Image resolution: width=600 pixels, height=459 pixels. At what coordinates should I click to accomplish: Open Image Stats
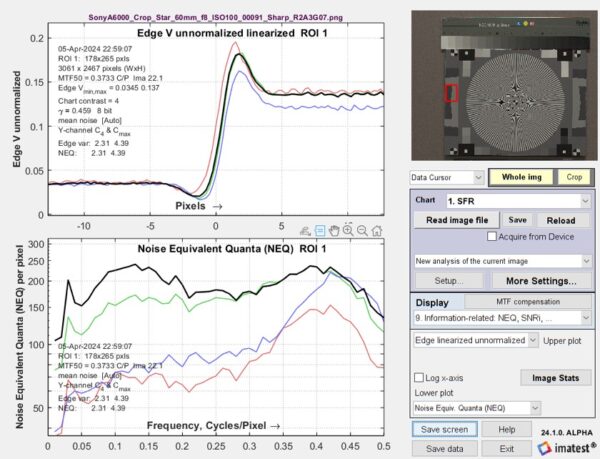point(555,378)
